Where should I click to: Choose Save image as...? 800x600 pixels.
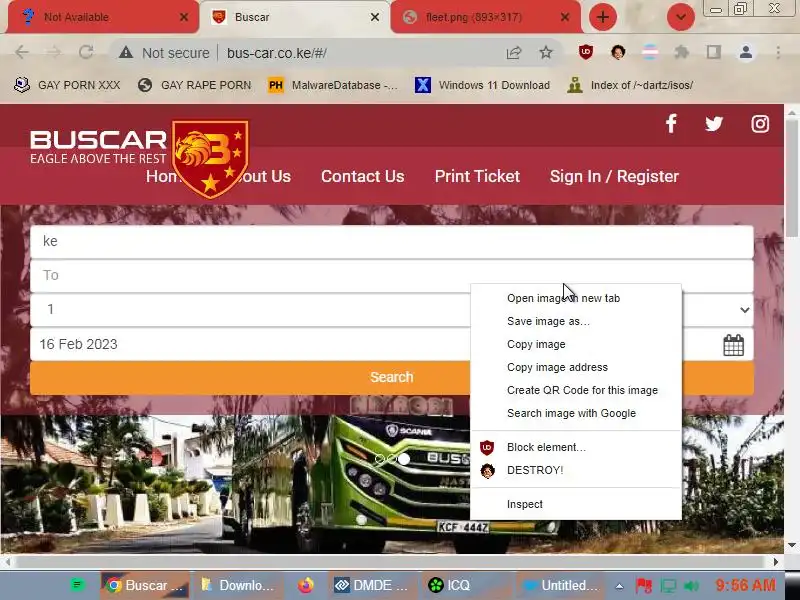point(576,321)
